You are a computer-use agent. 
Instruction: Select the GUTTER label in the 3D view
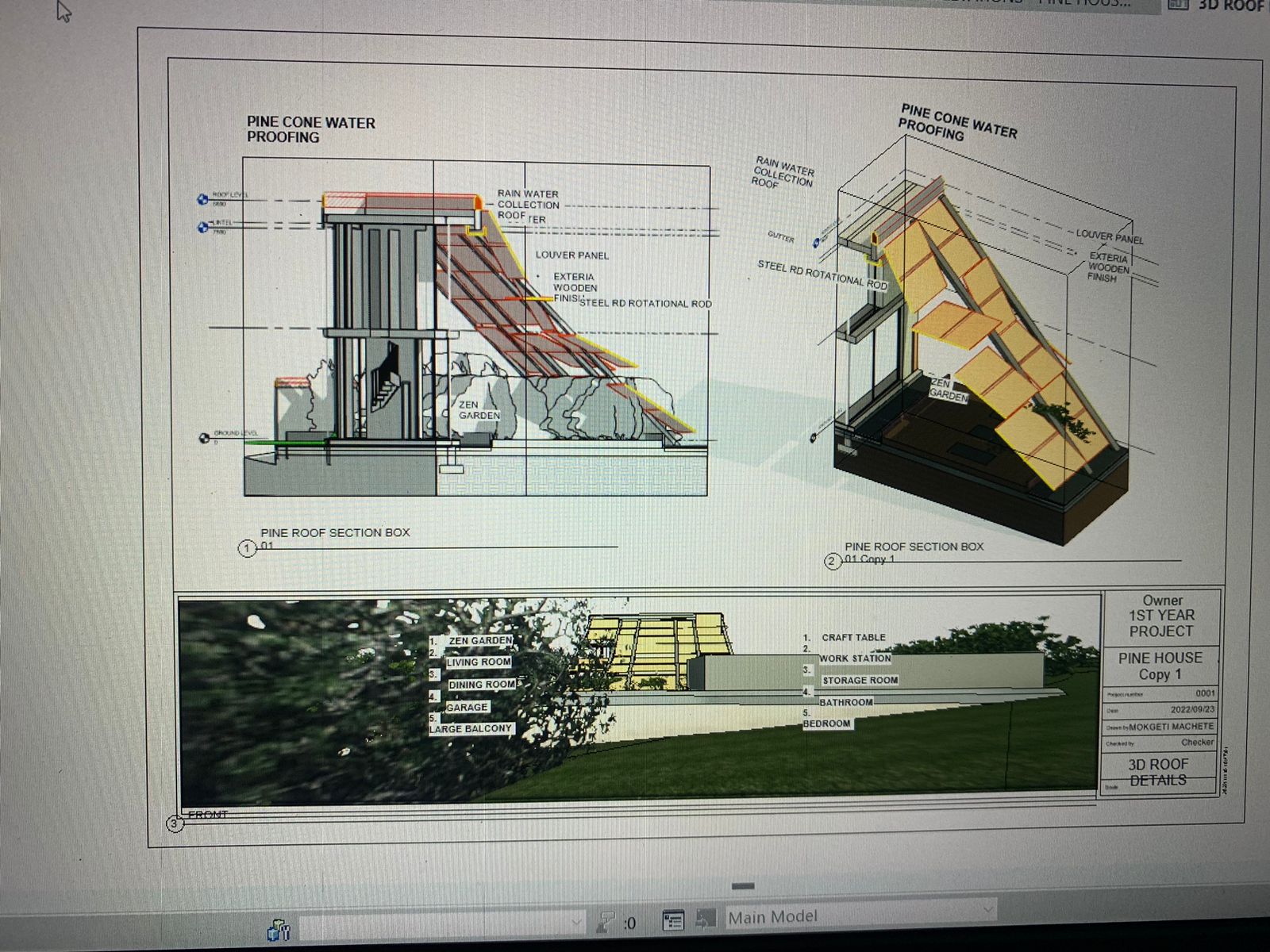(x=780, y=237)
